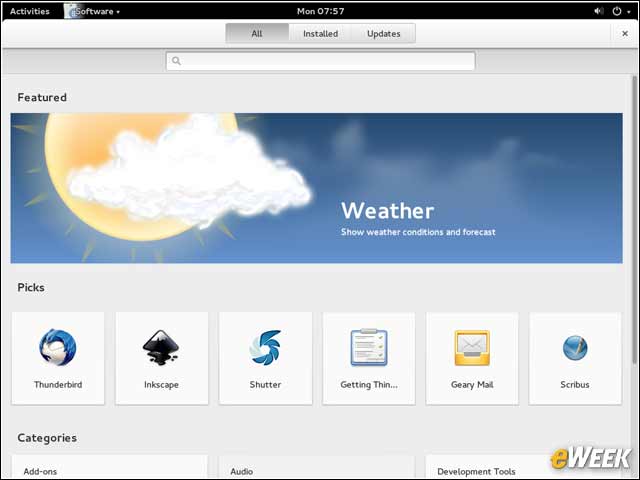Viewport: 640px width, 480px height.
Task: Select the Scribus label text
Action: pyautogui.click(x=575, y=384)
